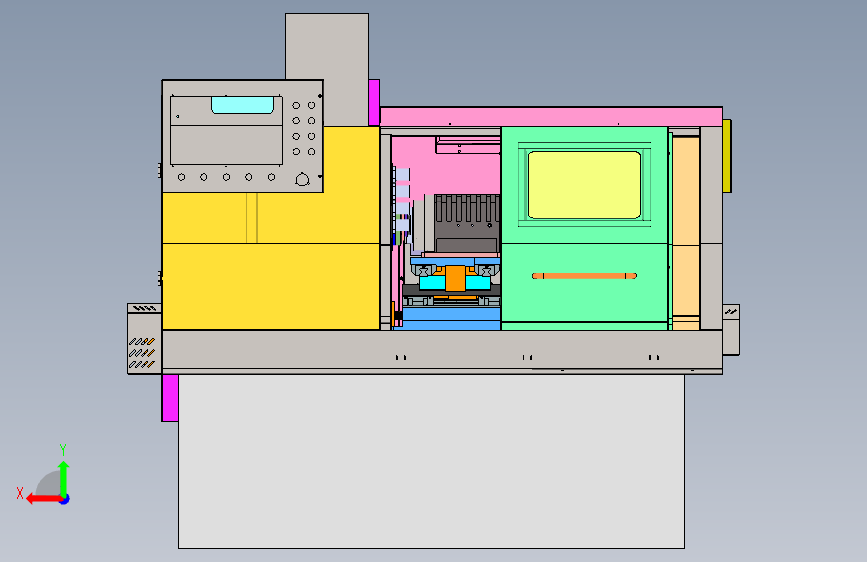This screenshot has width=867, height=562.
Task: Select the light-yellow window on the green door
Action: click(x=584, y=185)
